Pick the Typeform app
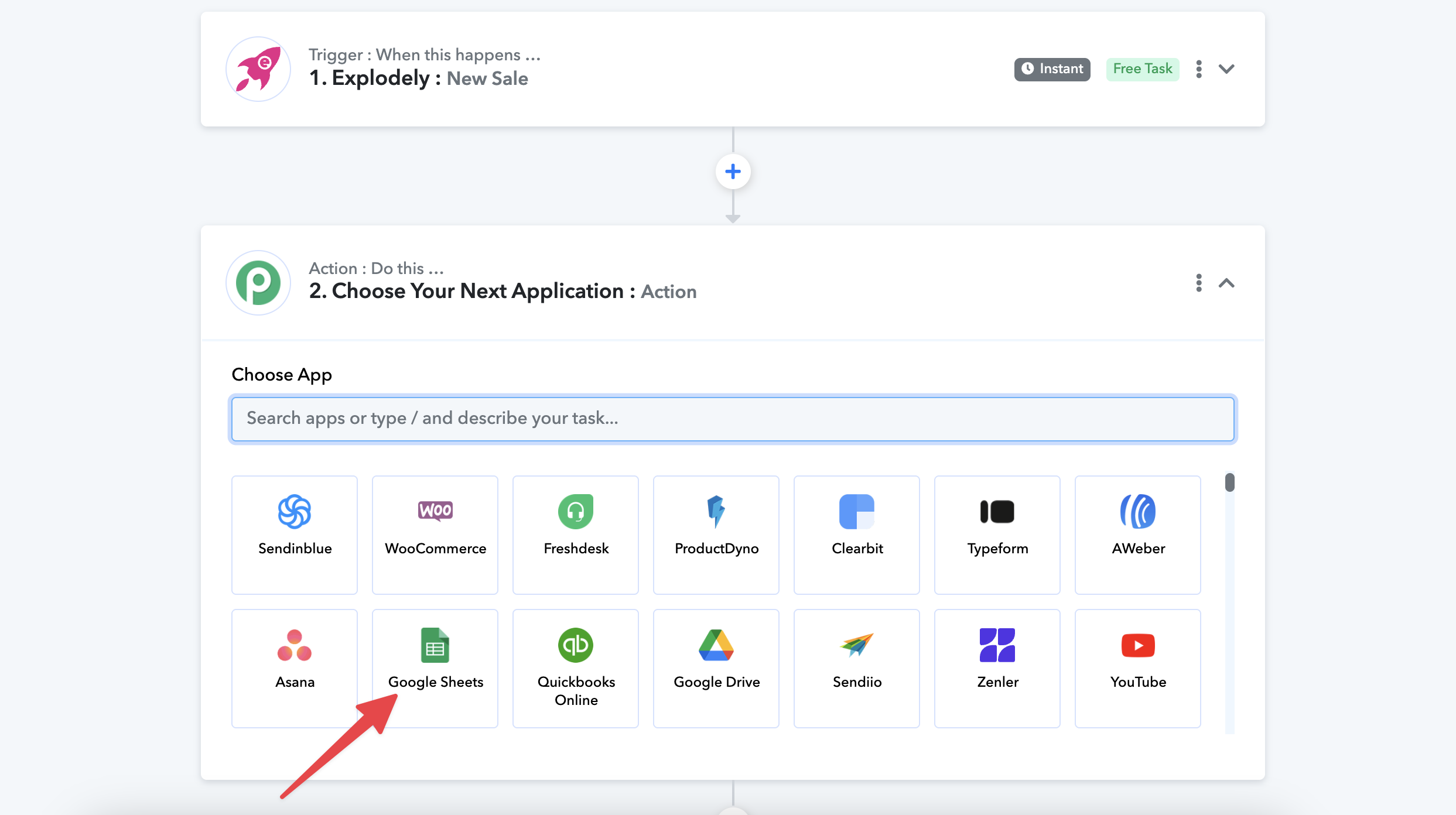This screenshot has height=815, width=1456. click(x=997, y=534)
